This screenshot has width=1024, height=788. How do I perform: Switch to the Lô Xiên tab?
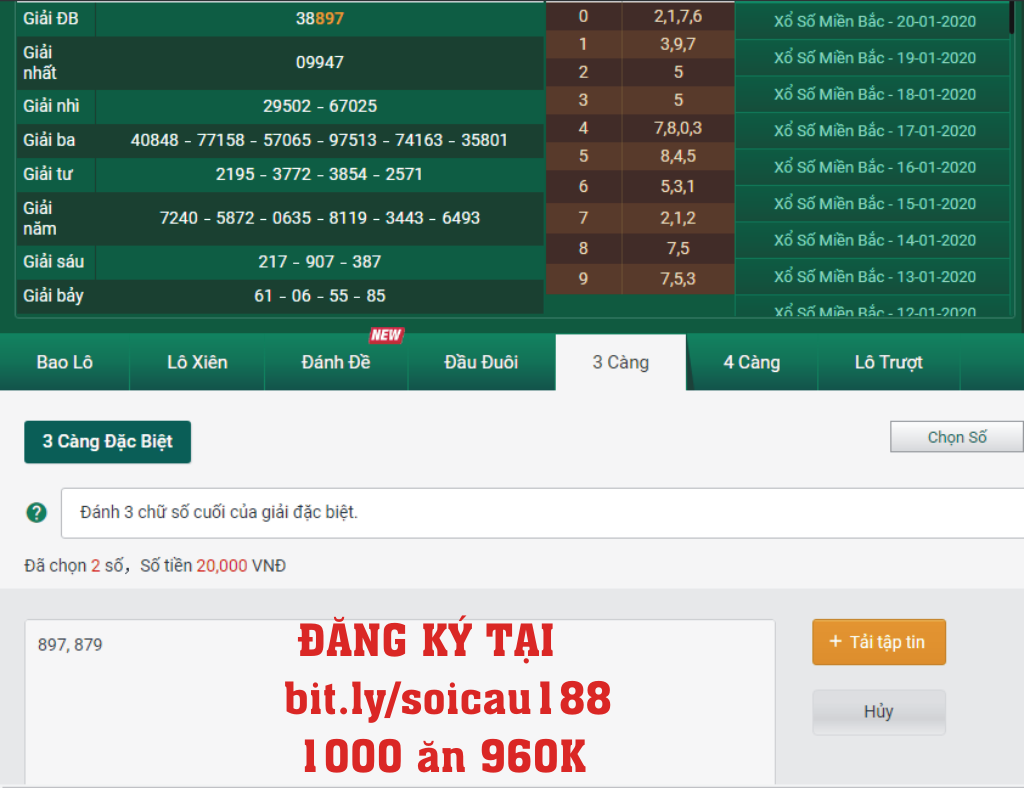[x=197, y=362]
